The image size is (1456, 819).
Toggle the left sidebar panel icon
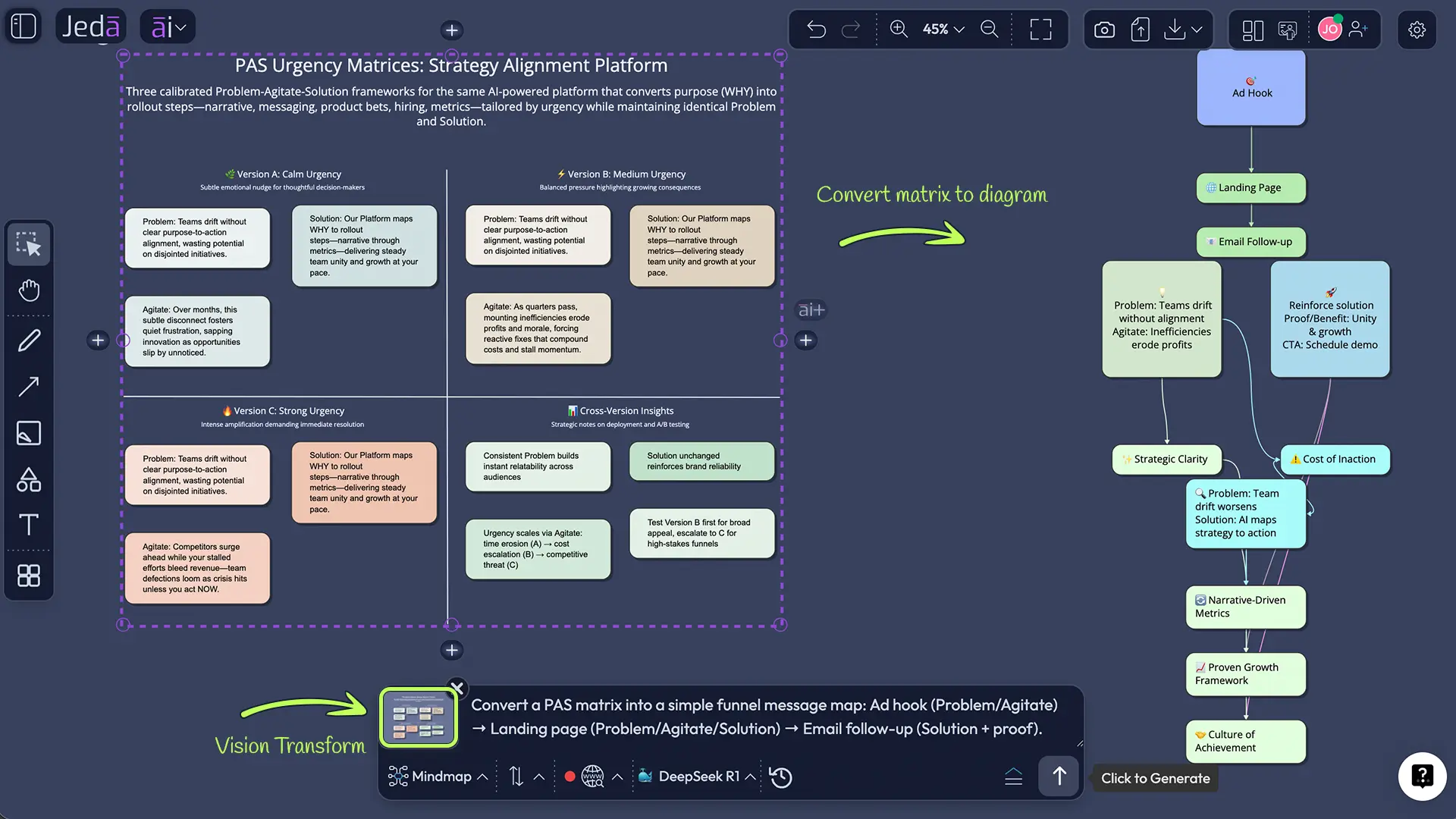click(24, 27)
